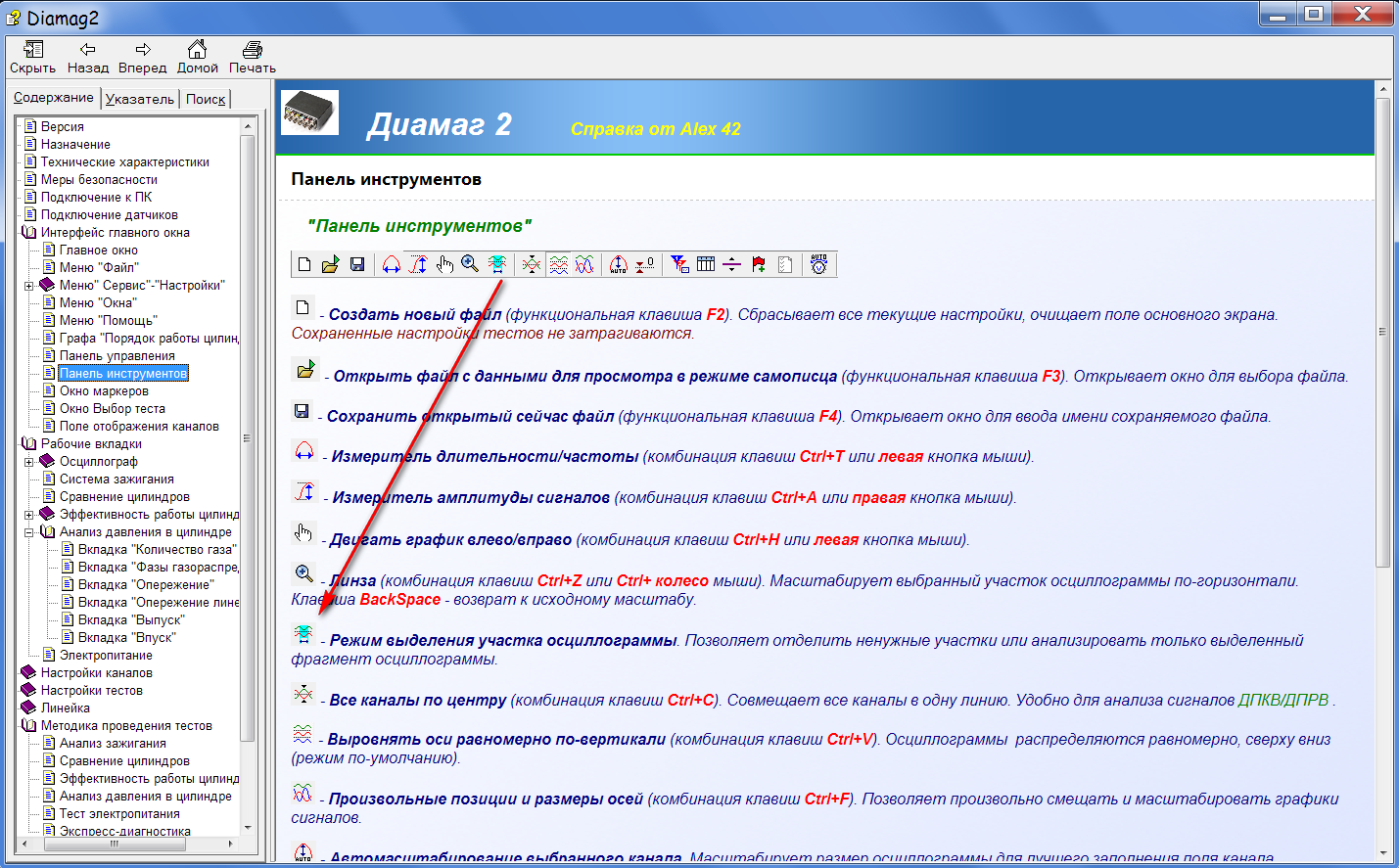Select the Настройки каналов book
1399x868 pixels.
[x=97, y=672]
